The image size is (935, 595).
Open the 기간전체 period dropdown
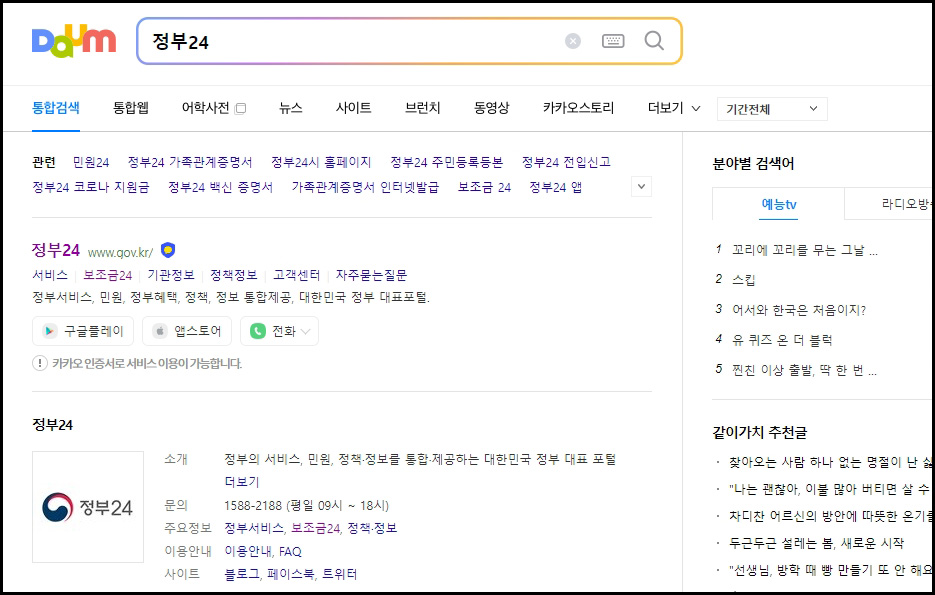(x=772, y=109)
